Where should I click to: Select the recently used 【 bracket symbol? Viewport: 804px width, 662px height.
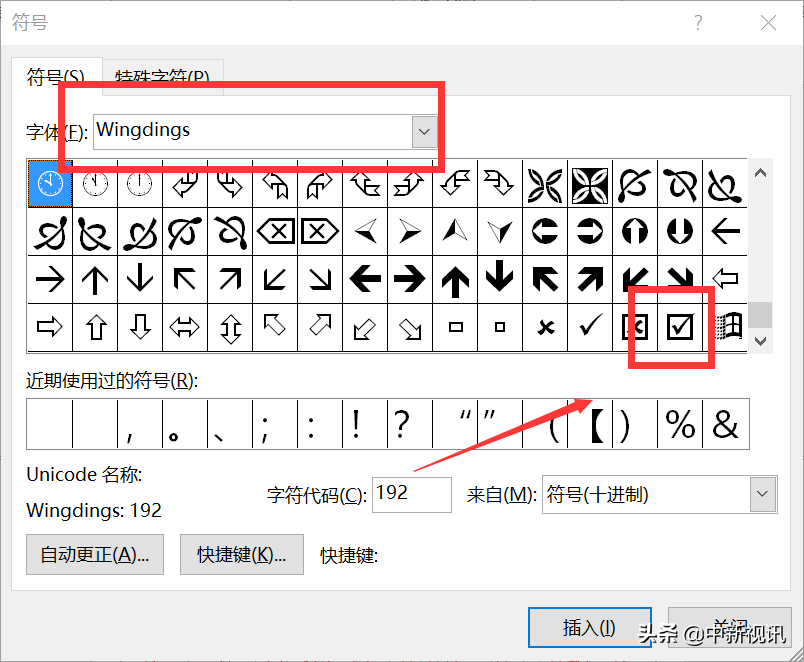590,424
